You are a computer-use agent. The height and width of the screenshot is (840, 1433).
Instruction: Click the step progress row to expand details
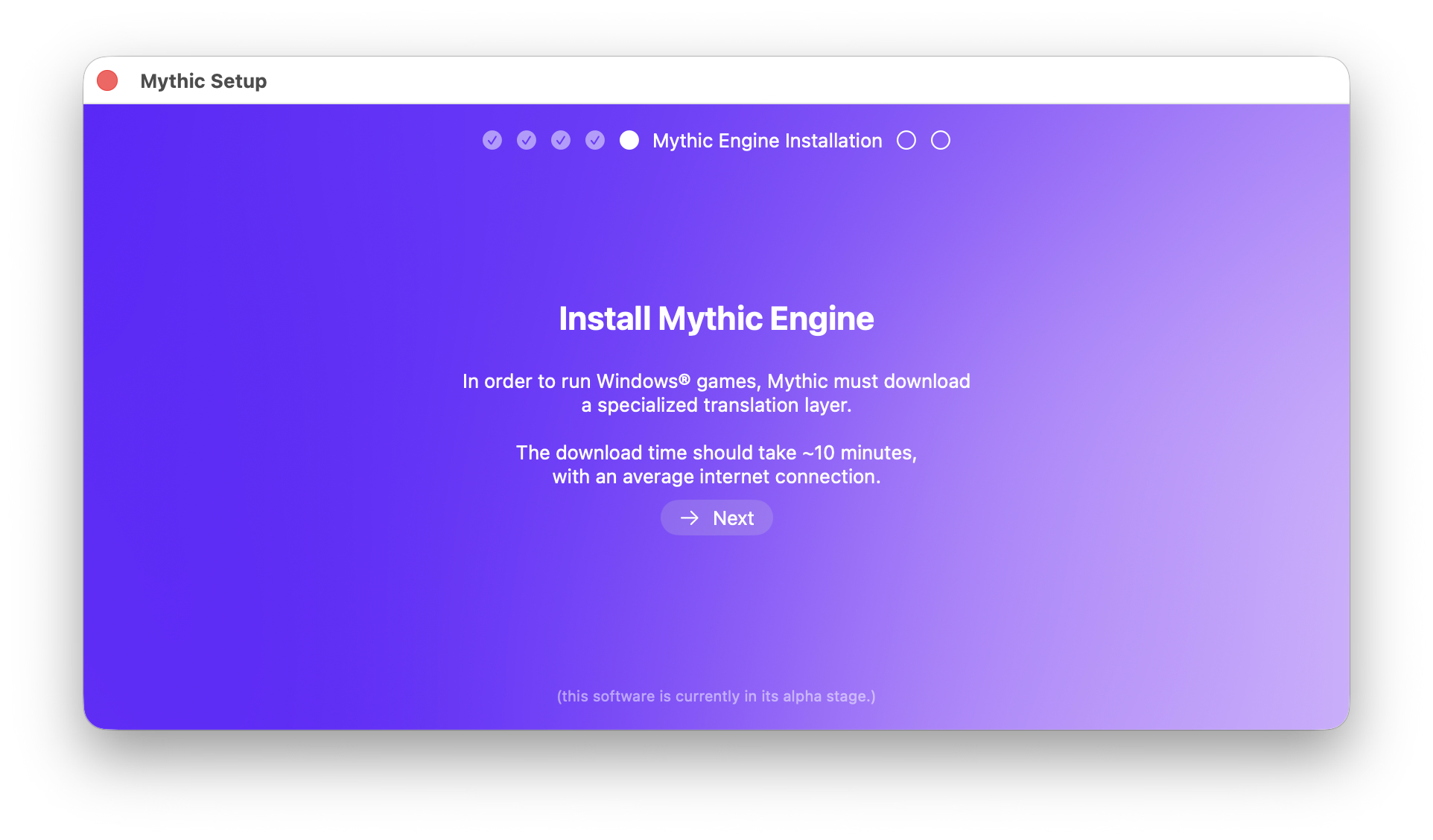[715, 140]
